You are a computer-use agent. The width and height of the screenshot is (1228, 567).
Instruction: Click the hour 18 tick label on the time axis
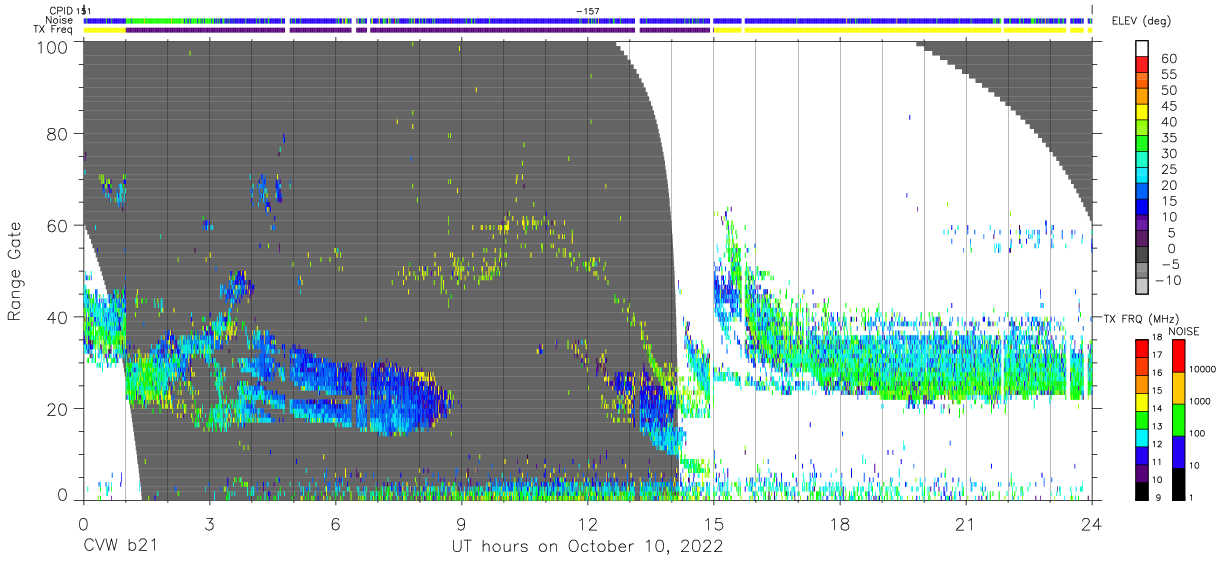(840, 523)
